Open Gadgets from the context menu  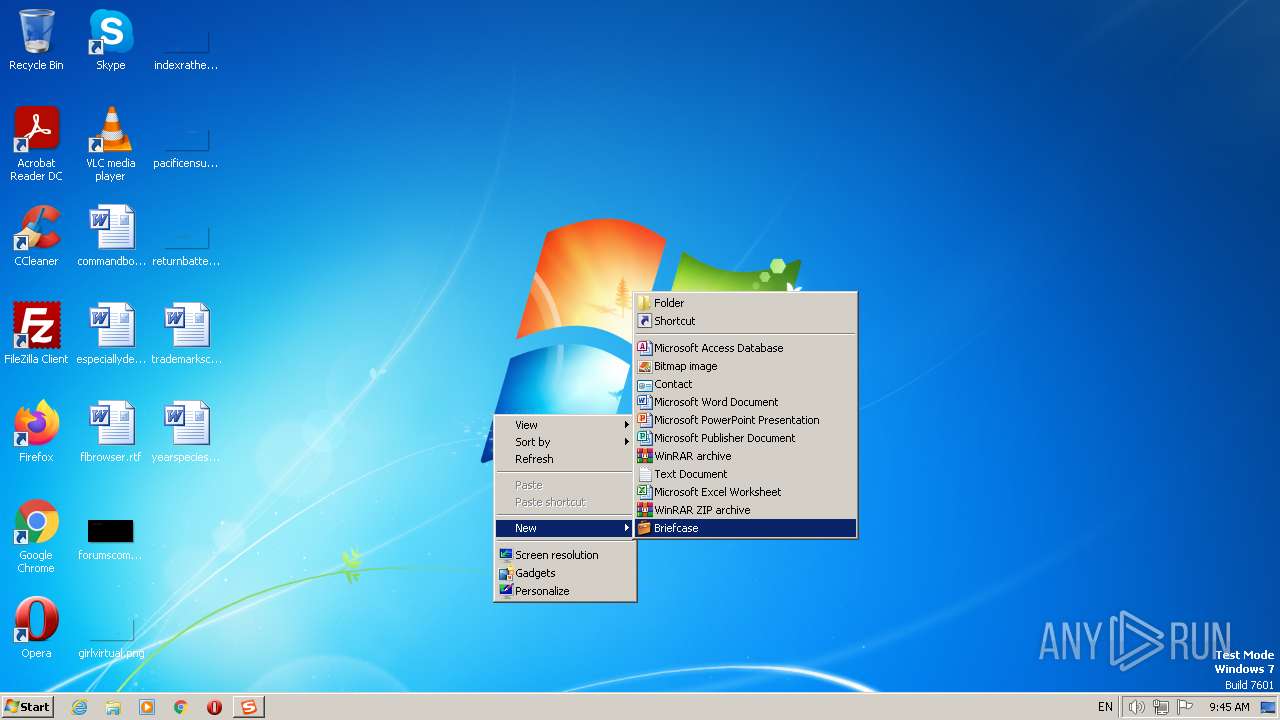(565, 573)
